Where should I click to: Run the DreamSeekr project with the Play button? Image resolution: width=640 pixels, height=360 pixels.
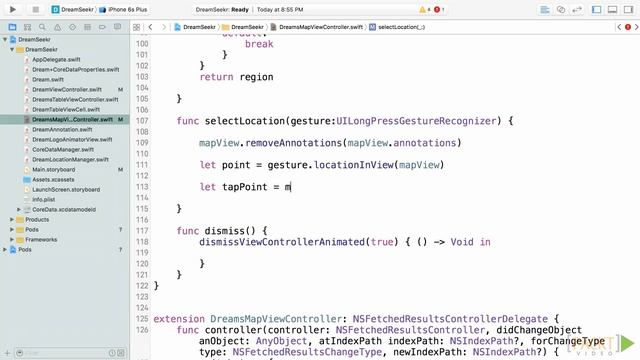(13, 9)
